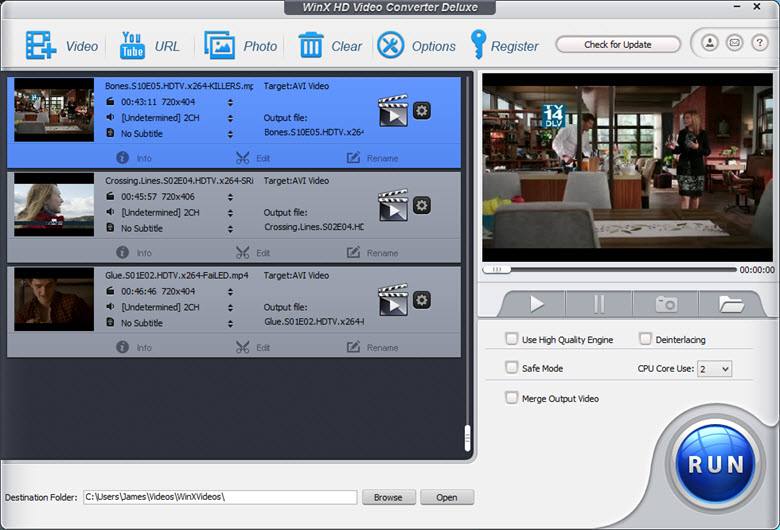This screenshot has width=780, height=530.
Task: Change video track selector for Bones 720x404
Action: click(x=230, y=103)
